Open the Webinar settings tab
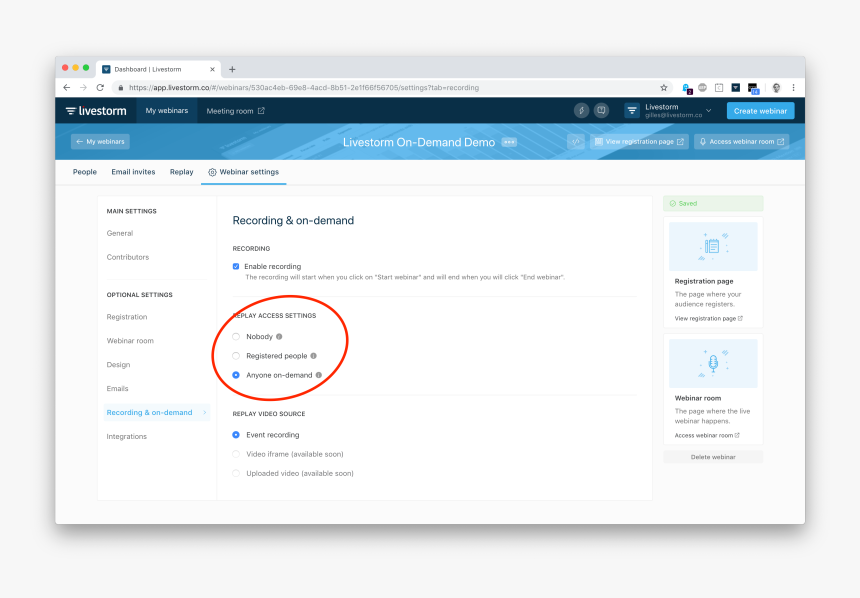 pos(244,172)
